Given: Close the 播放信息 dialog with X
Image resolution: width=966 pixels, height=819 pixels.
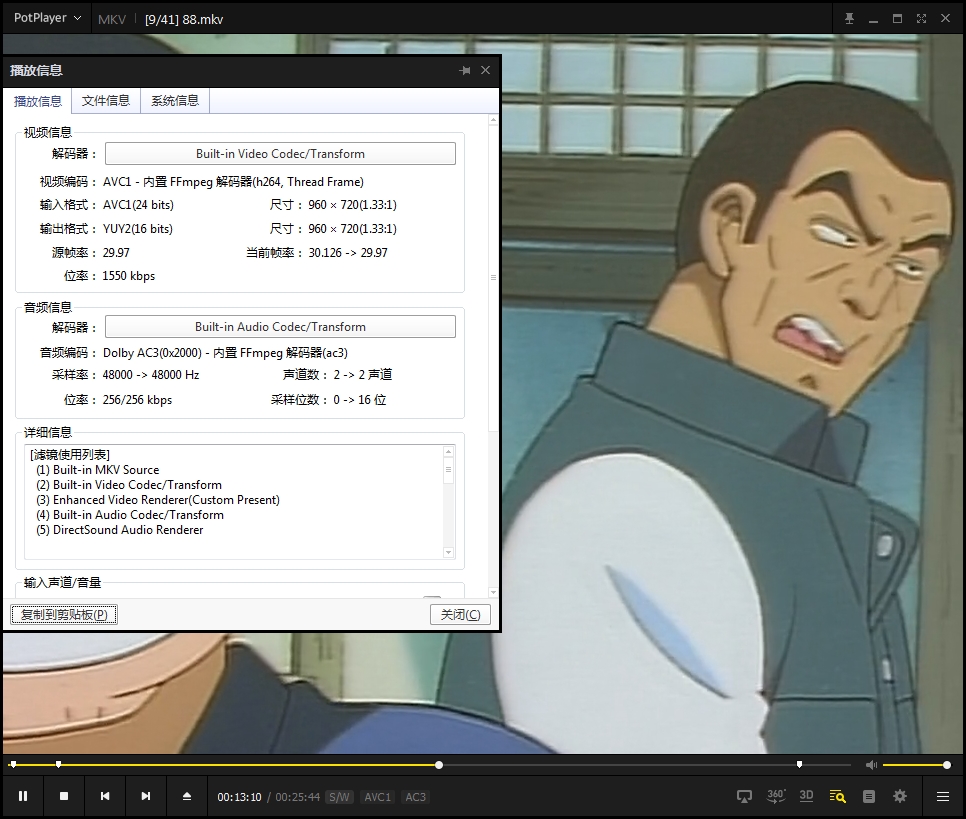Looking at the screenshot, I should click(x=485, y=70).
